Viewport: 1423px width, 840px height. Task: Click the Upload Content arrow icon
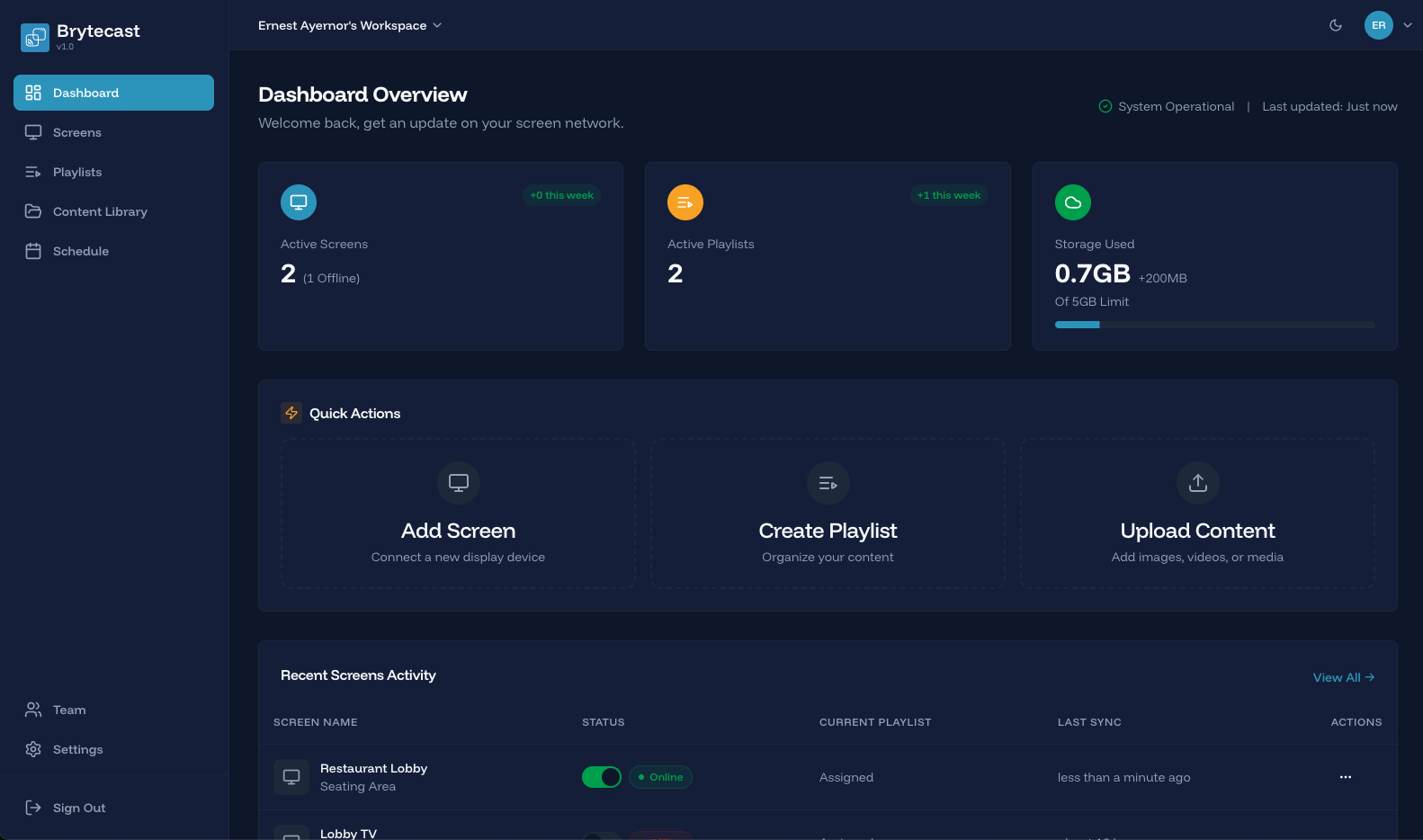click(x=1198, y=483)
